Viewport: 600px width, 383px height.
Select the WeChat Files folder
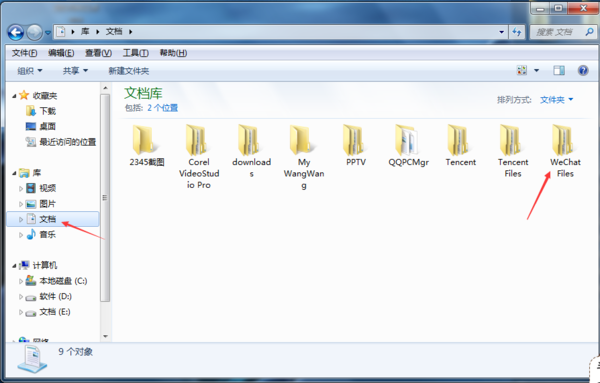(565, 151)
